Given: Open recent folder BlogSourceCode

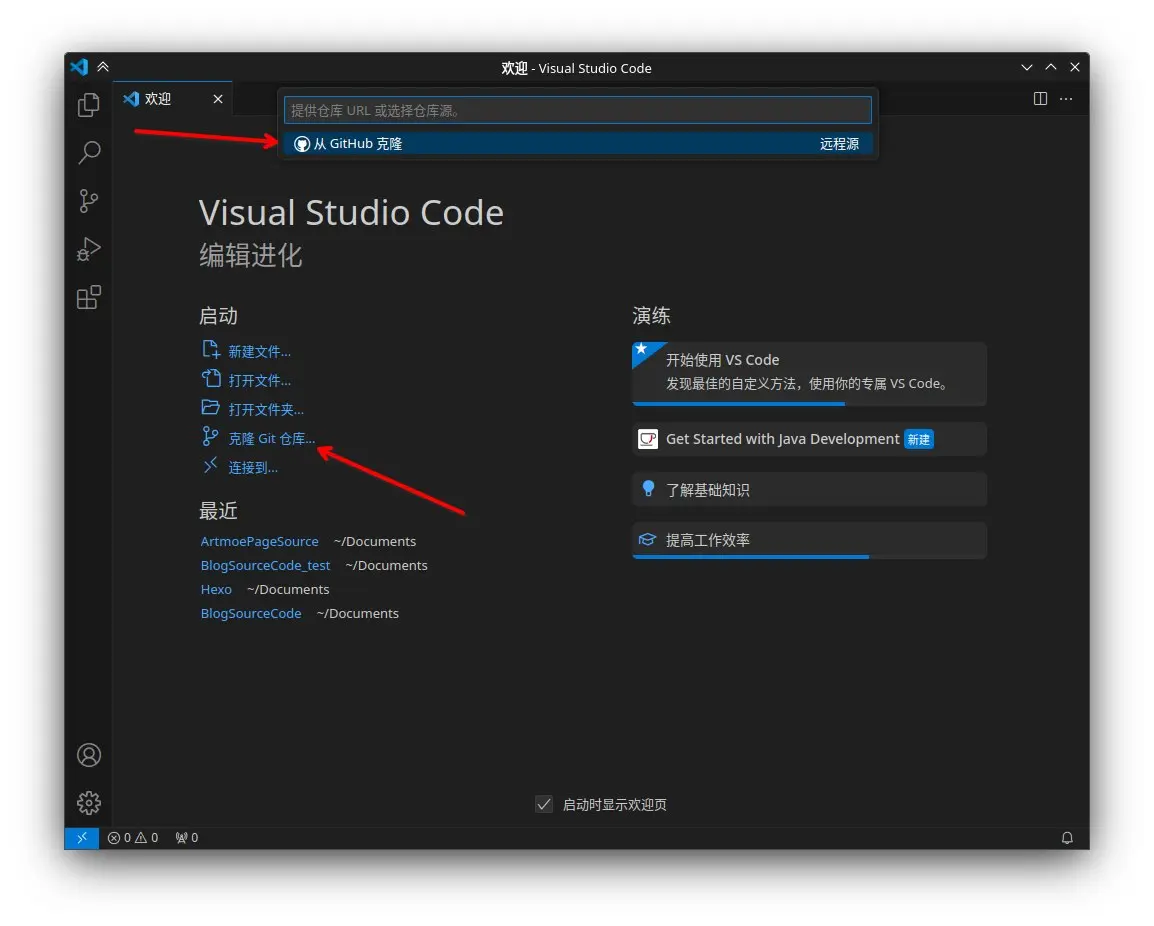Looking at the screenshot, I should (x=251, y=613).
